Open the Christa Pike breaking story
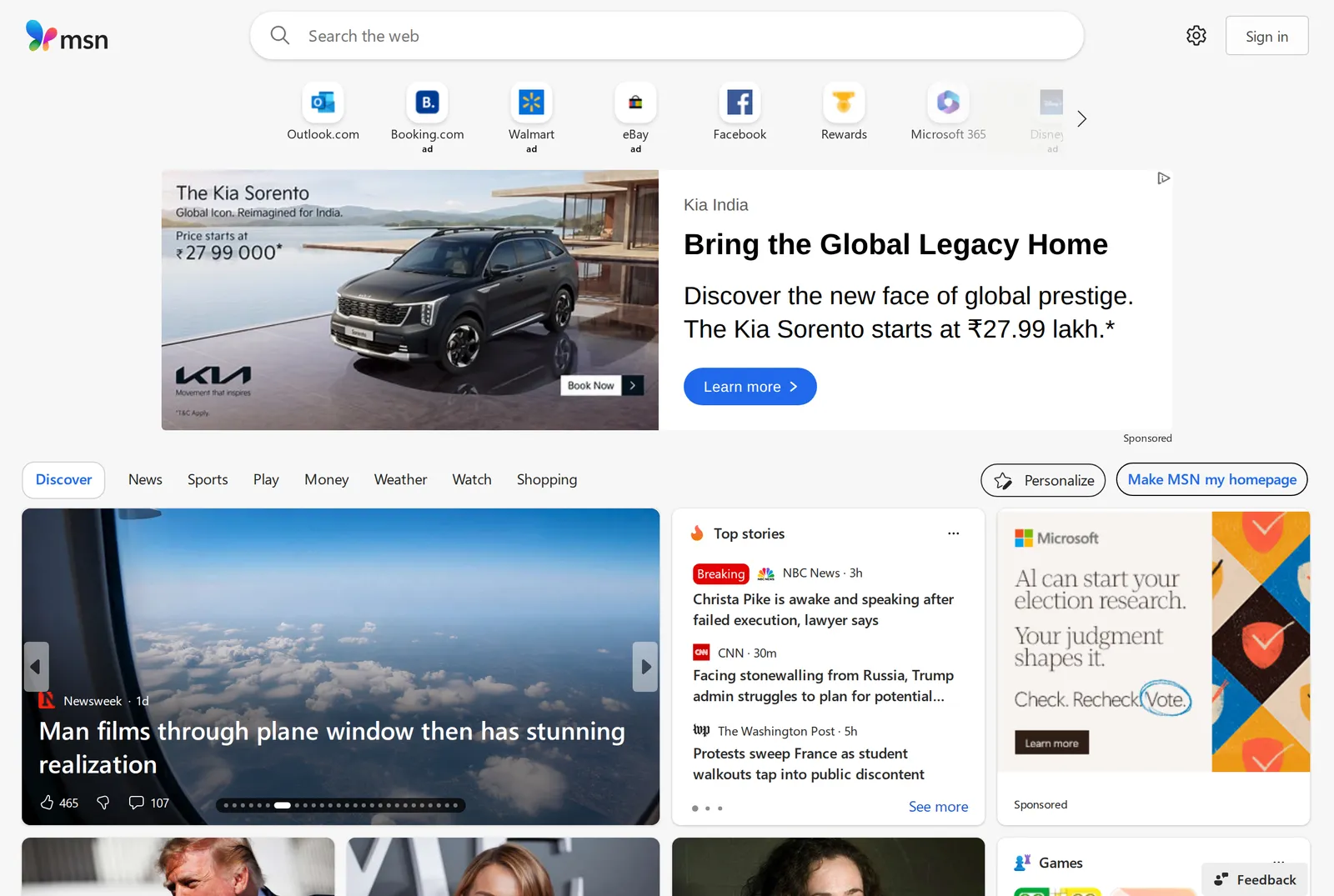The width and height of the screenshot is (1334, 896). tap(823, 609)
